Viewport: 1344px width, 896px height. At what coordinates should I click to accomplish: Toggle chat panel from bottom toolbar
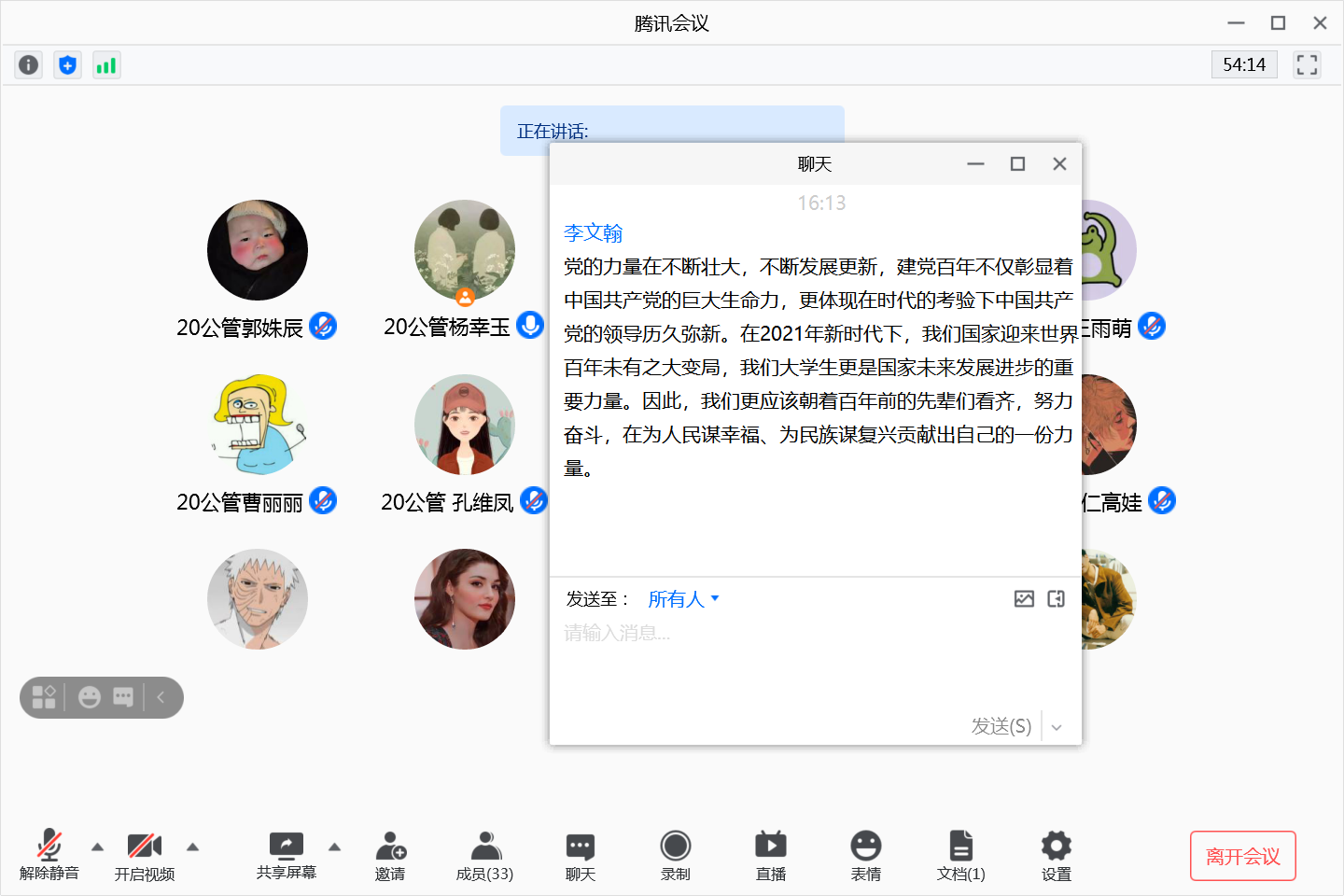point(580,855)
